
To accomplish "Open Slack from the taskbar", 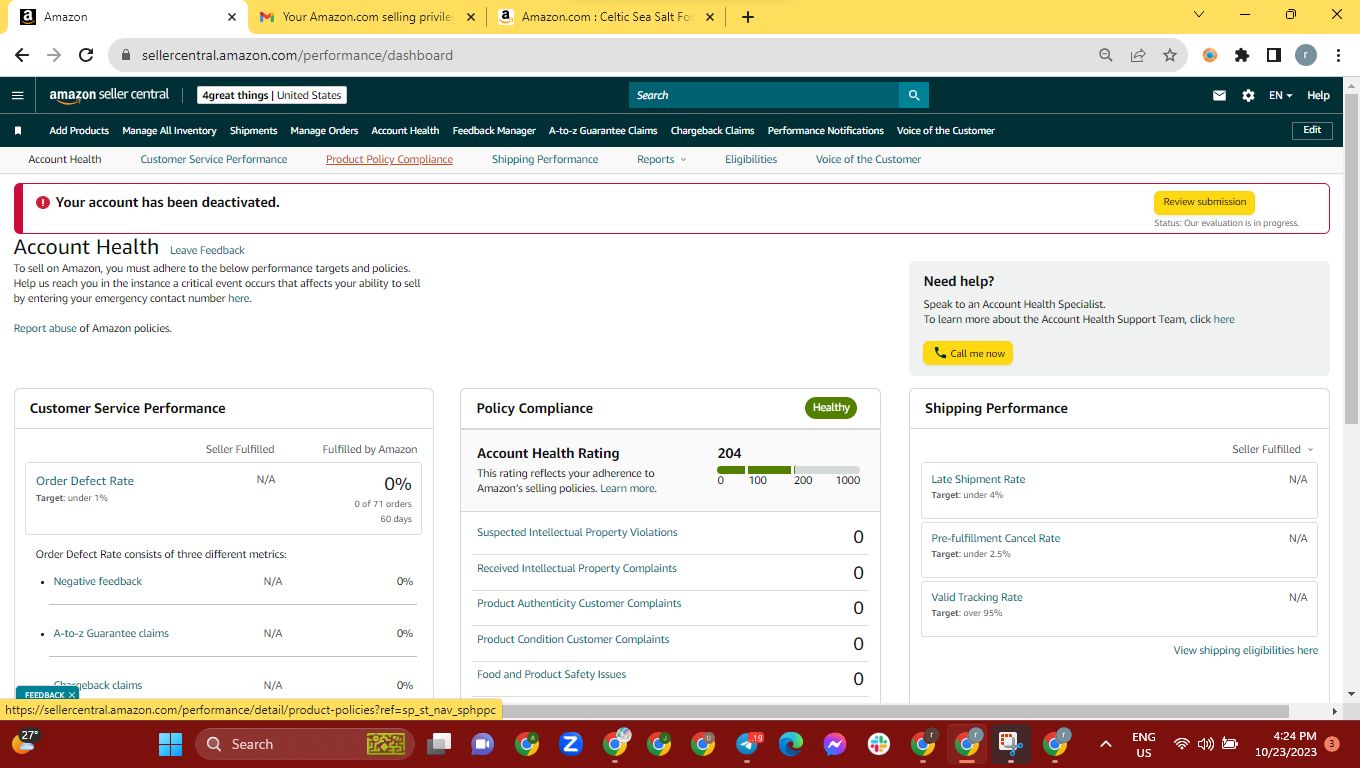I will [x=879, y=744].
